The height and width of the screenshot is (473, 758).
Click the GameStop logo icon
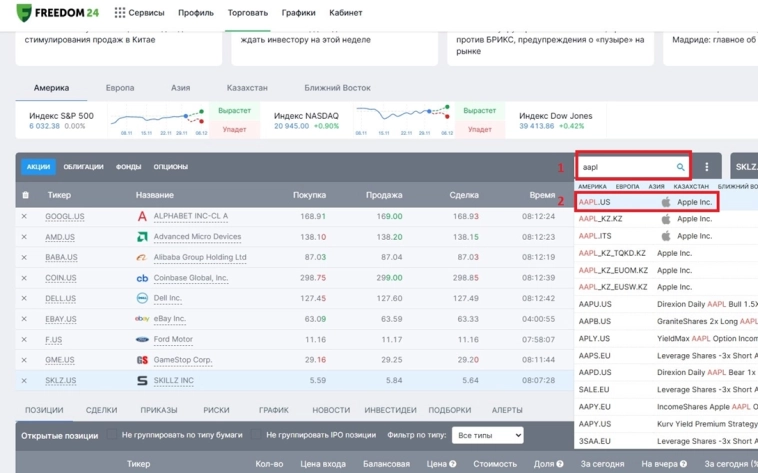142,360
